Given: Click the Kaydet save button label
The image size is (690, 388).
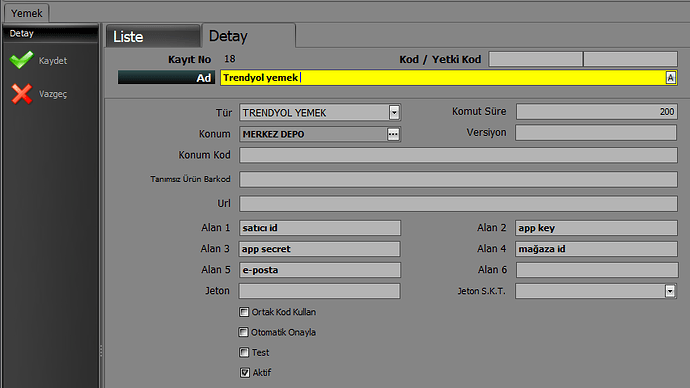Looking at the screenshot, I should point(53,61).
